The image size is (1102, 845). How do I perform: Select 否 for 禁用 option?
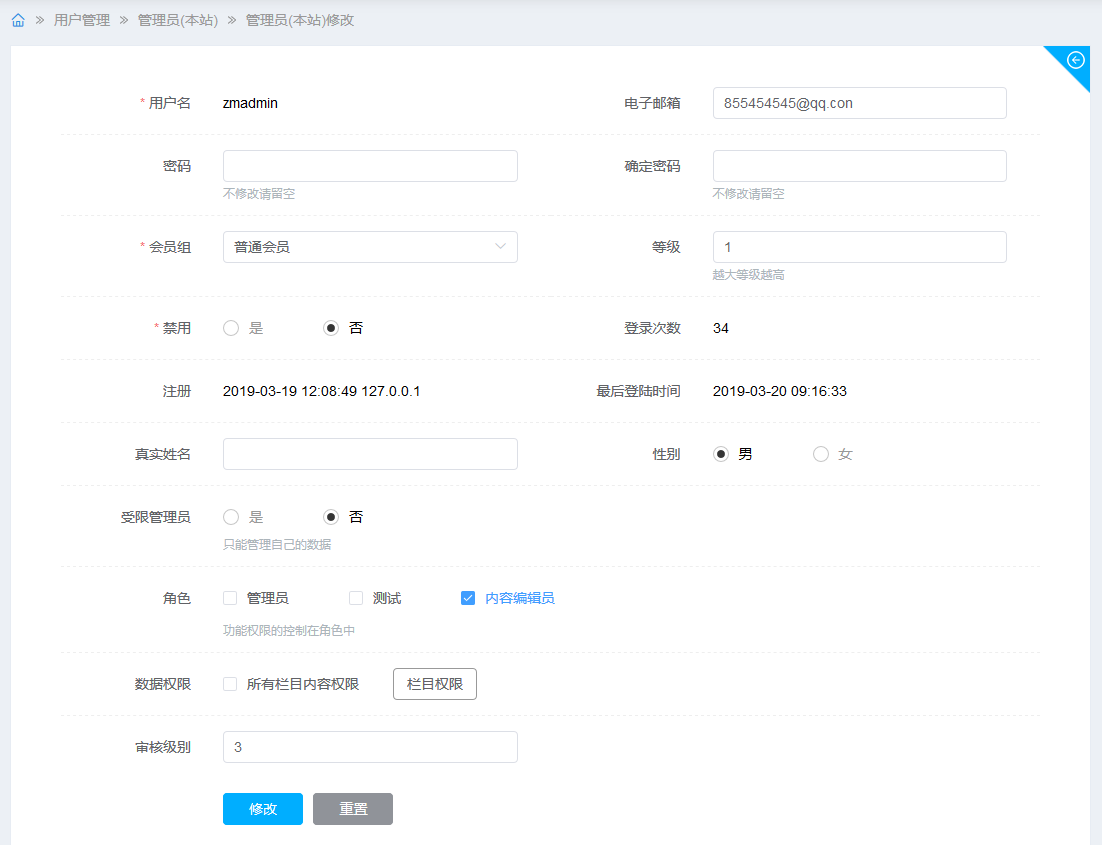click(x=331, y=328)
